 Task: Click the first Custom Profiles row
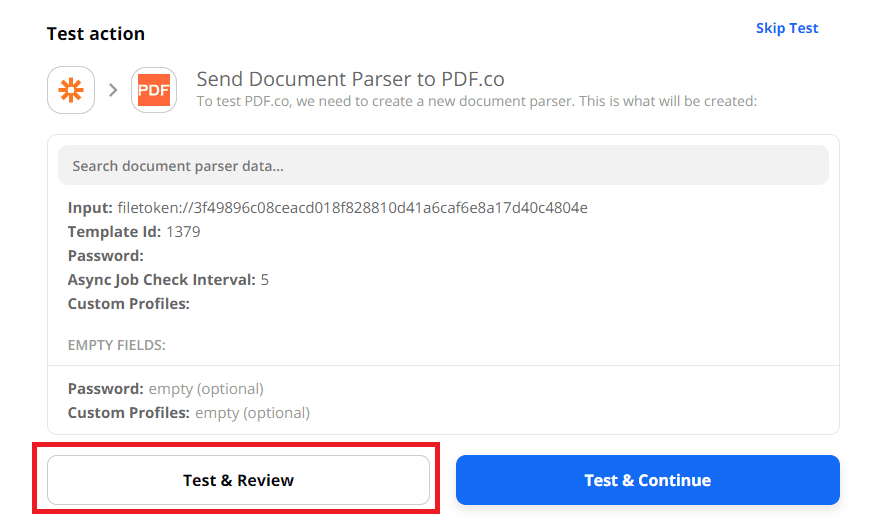pyautogui.click(x=129, y=304)
